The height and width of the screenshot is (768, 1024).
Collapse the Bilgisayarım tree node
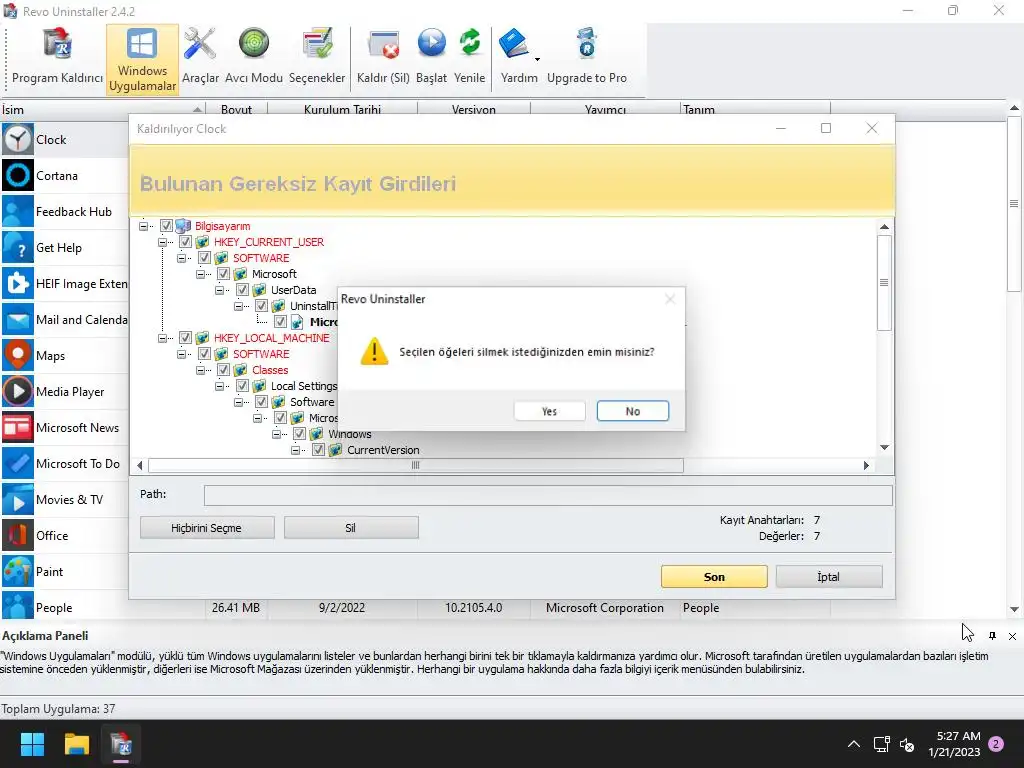coord(143,226)
